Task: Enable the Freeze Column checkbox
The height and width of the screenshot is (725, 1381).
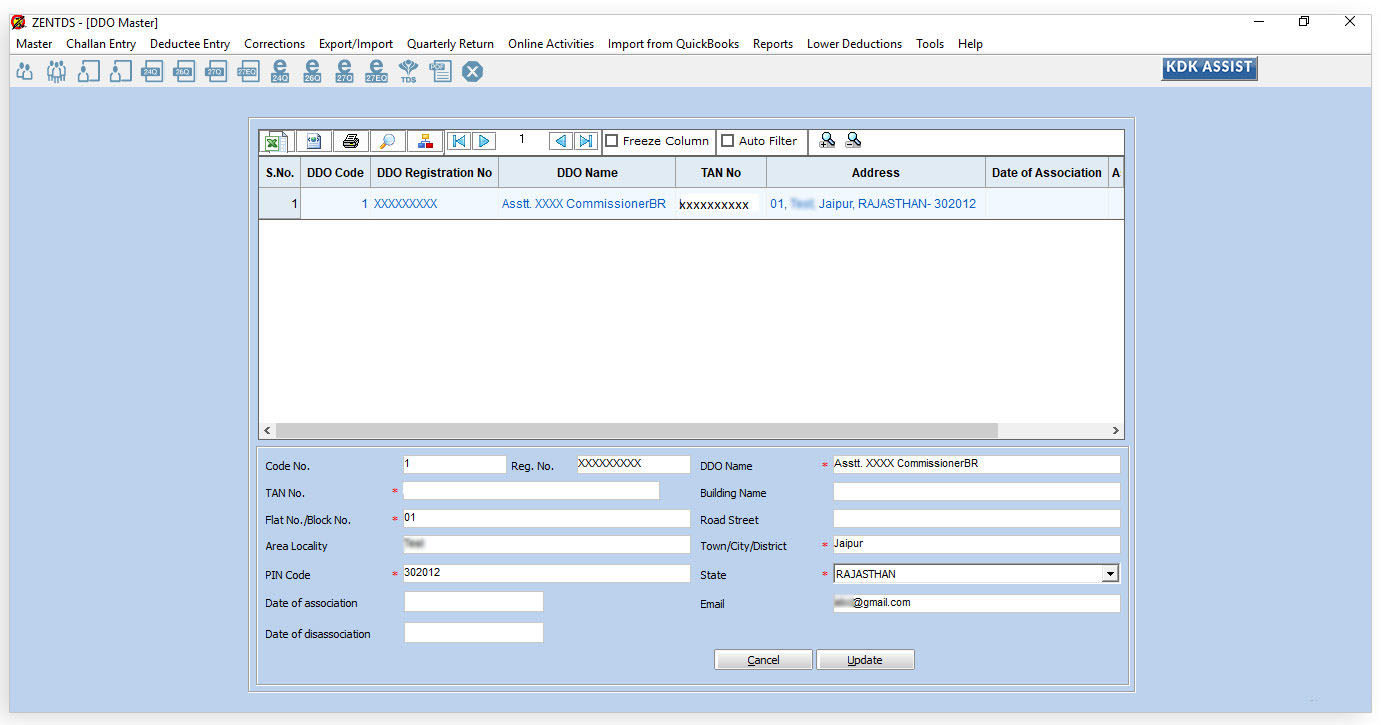Action: (612, 141)
